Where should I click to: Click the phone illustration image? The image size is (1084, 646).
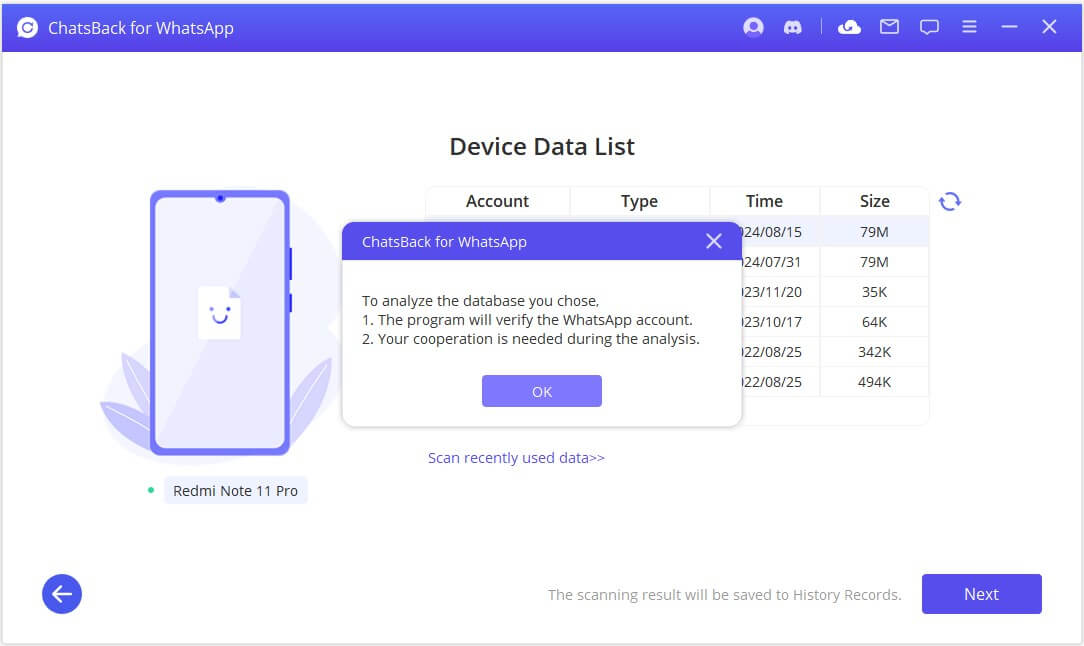[x=220, y=323]
